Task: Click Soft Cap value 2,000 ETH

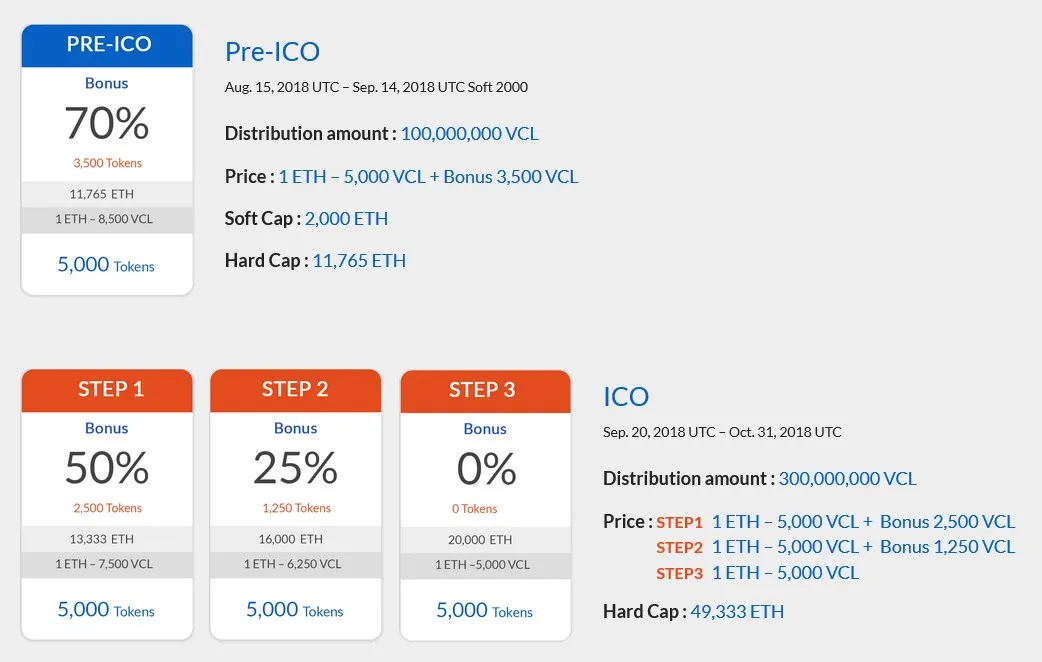Action: [346, 219]
